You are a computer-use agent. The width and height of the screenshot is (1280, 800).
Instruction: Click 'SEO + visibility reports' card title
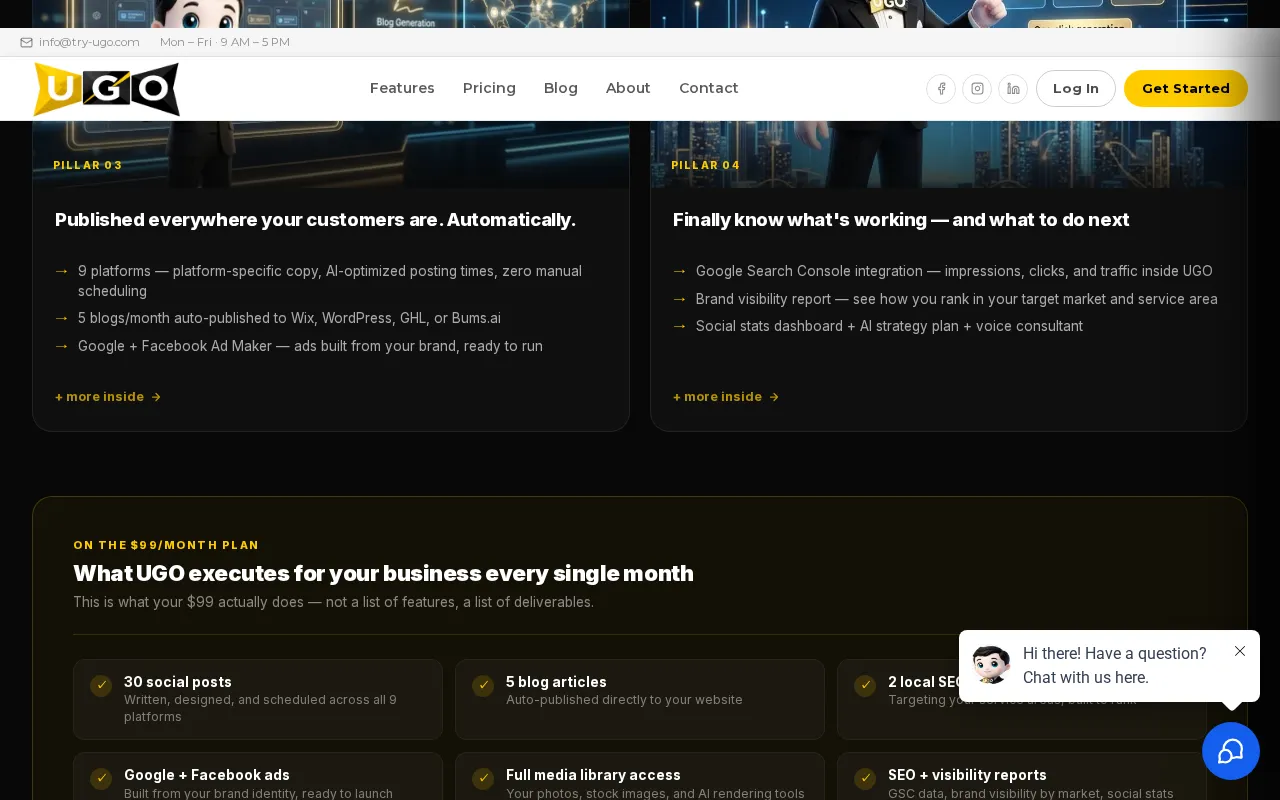coord(967,775)
